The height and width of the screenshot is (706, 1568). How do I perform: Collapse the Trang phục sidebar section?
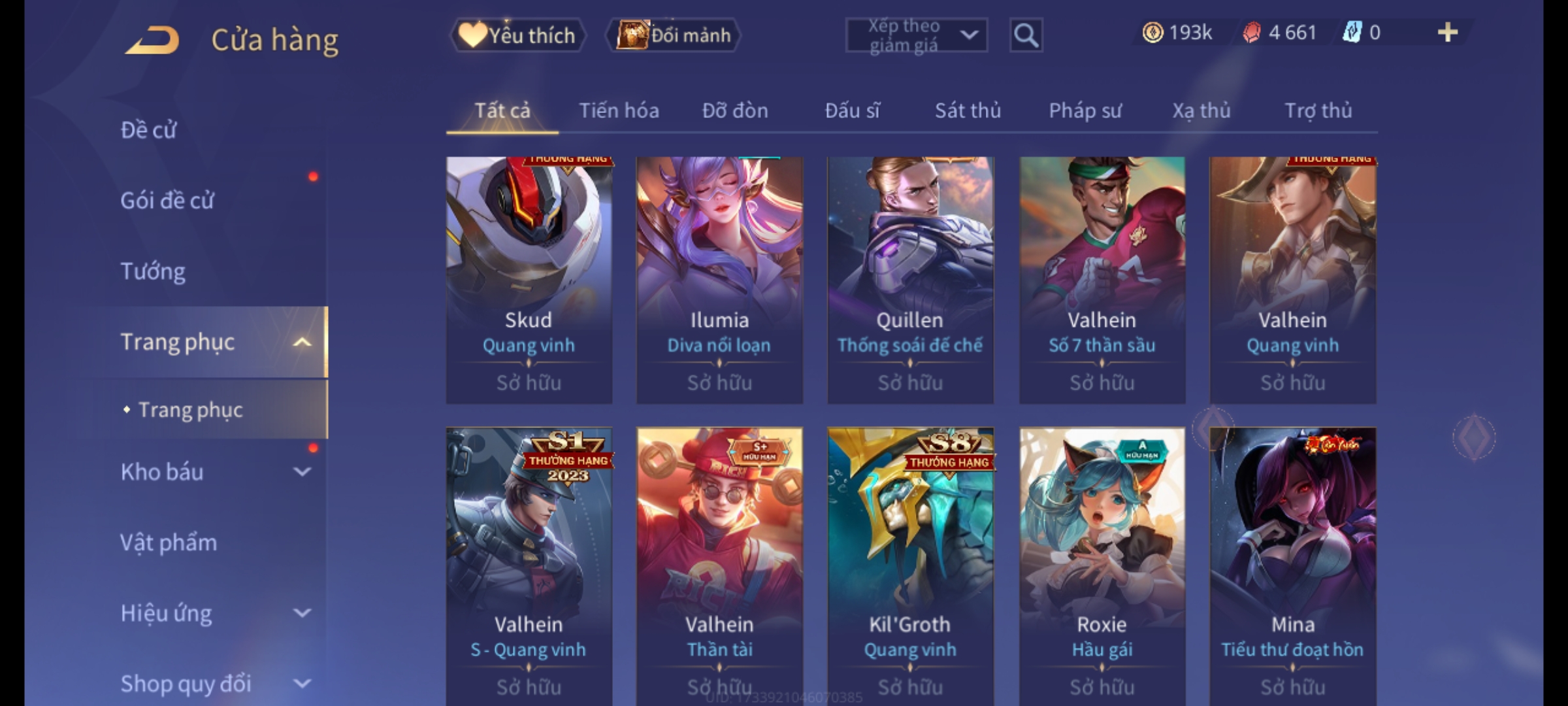click(302, 342)
